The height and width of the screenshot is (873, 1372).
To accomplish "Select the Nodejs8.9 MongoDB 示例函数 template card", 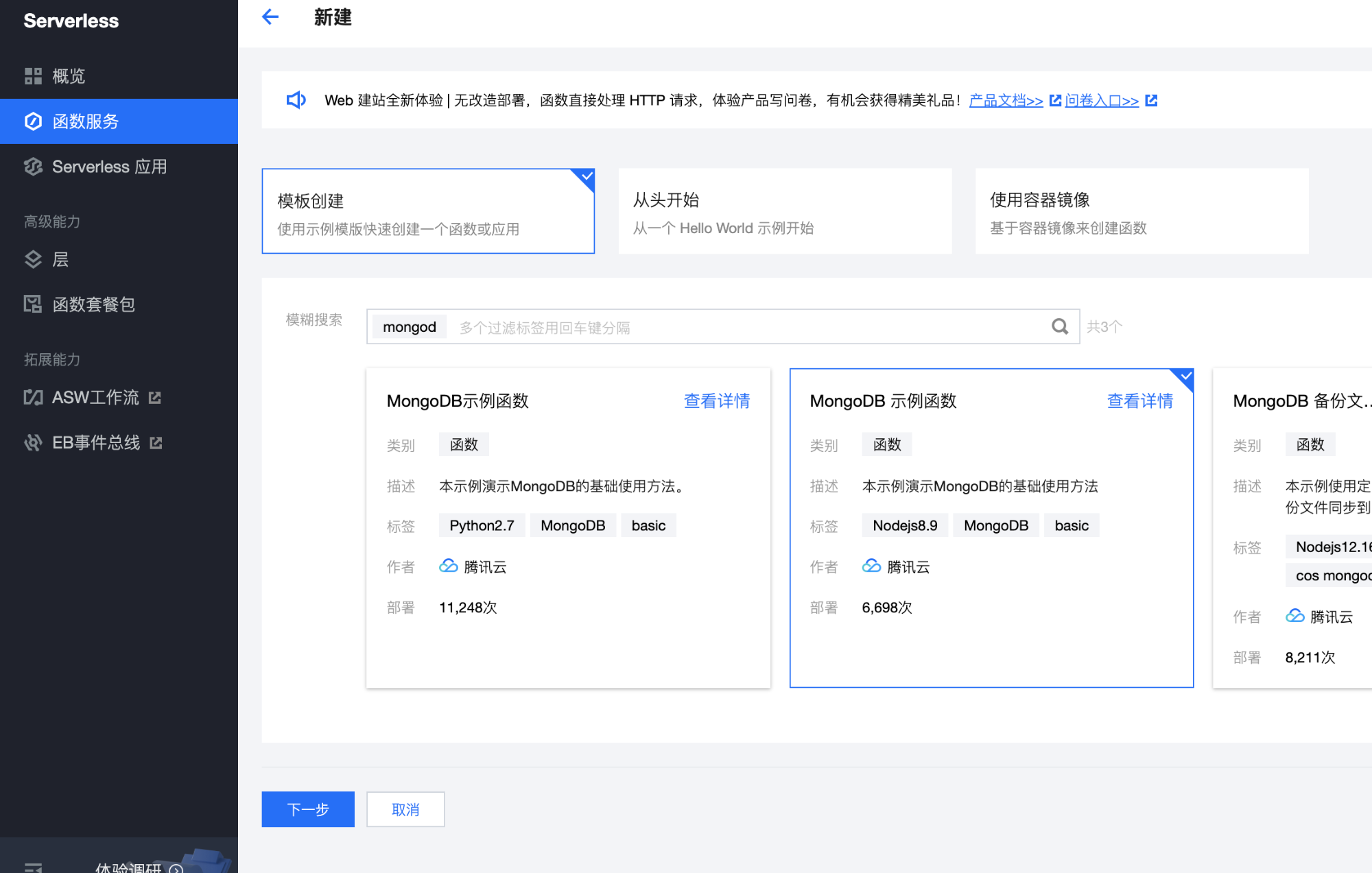I will 991,528.
